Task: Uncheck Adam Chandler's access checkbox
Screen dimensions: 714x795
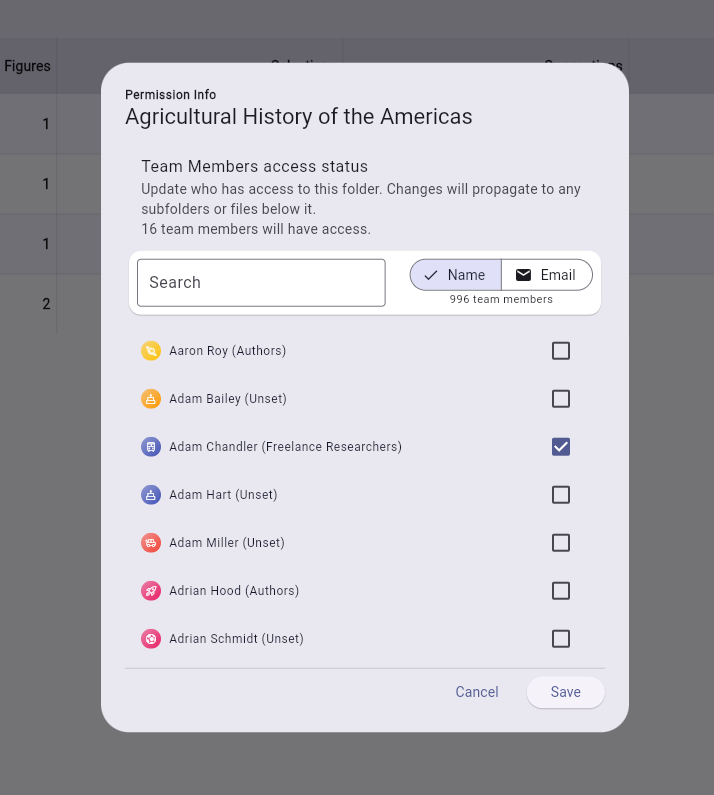Action: point(561,447)
